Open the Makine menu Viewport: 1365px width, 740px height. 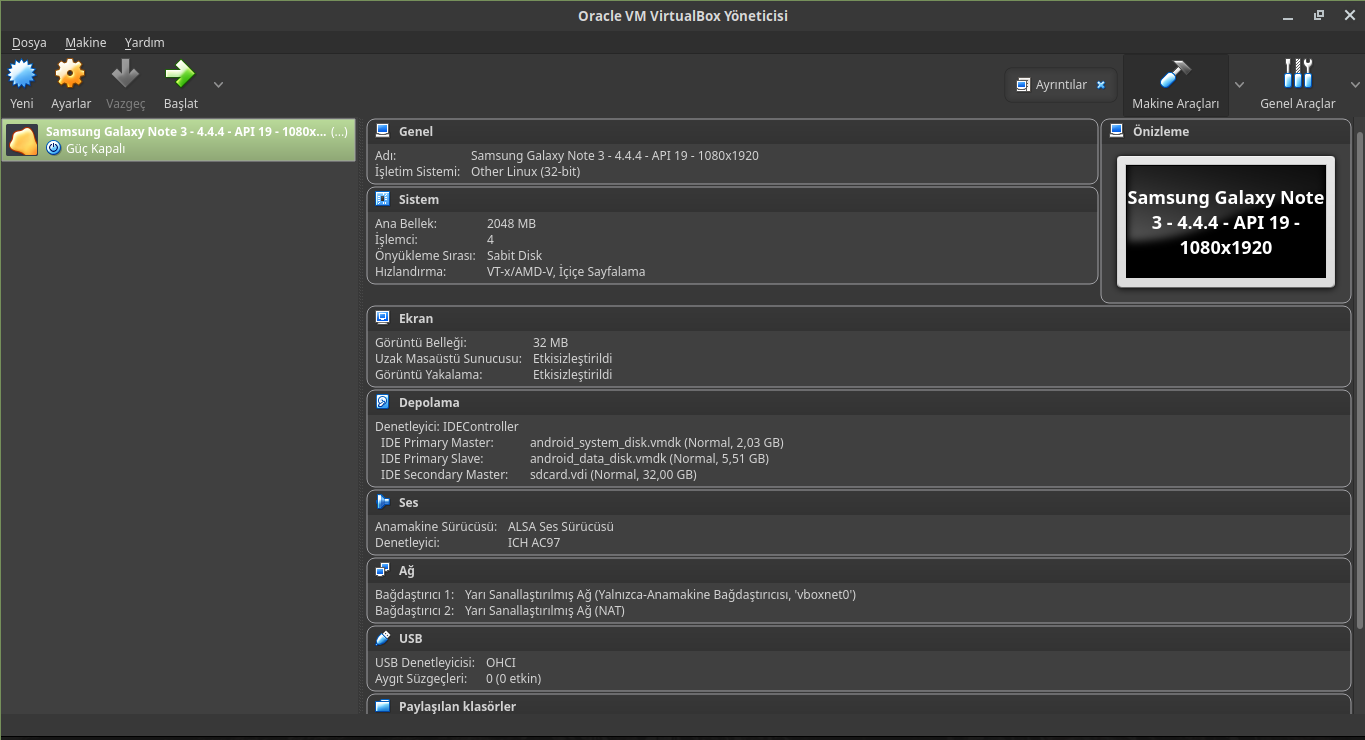click(x=86, y=43)
